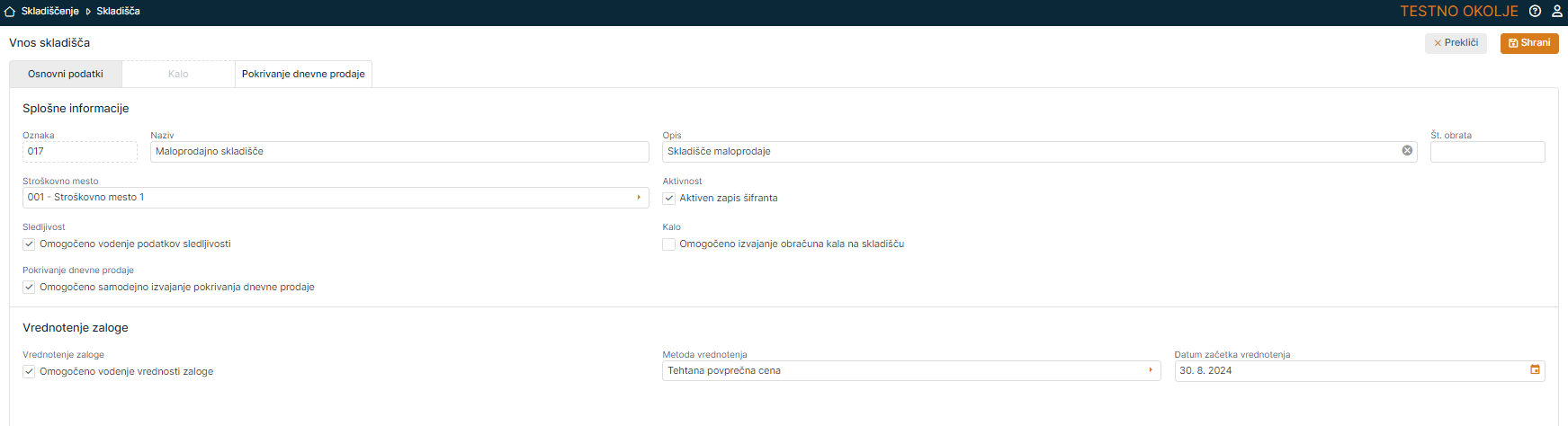Switch to Pokrivanje dnevne prodaje tab
Screen dimensions: 1568x426
point(303,75)
